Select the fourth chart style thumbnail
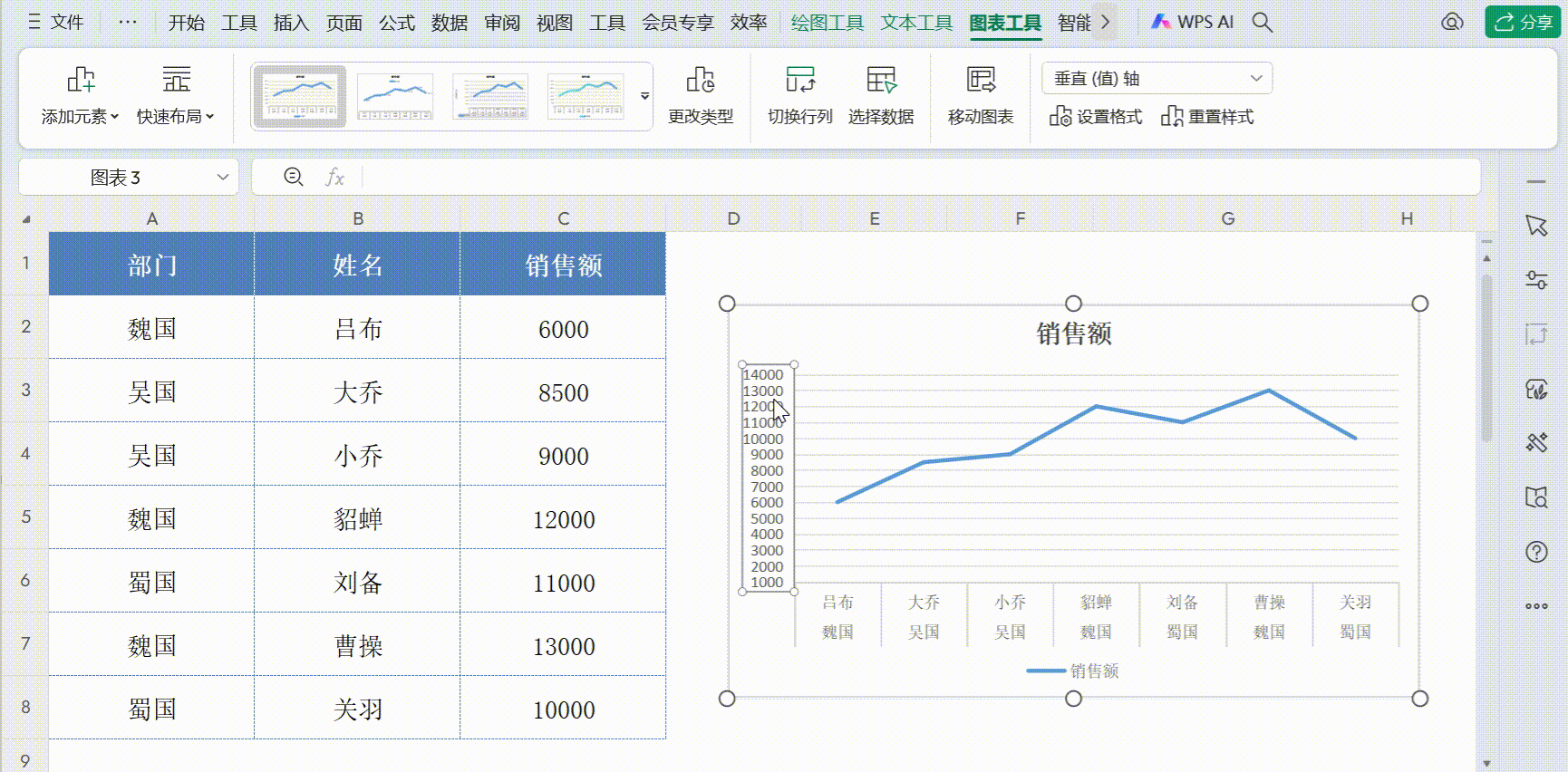The image size is (1568, 772). 586,96
